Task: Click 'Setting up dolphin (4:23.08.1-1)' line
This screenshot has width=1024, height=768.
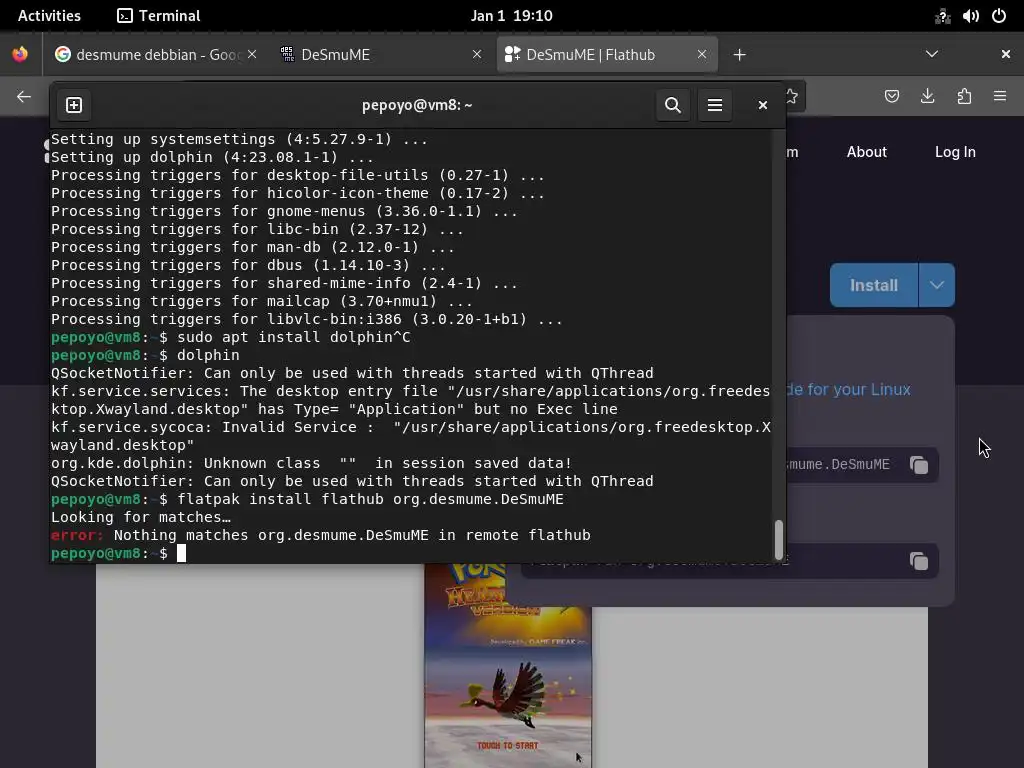Action: pos(212,157)
